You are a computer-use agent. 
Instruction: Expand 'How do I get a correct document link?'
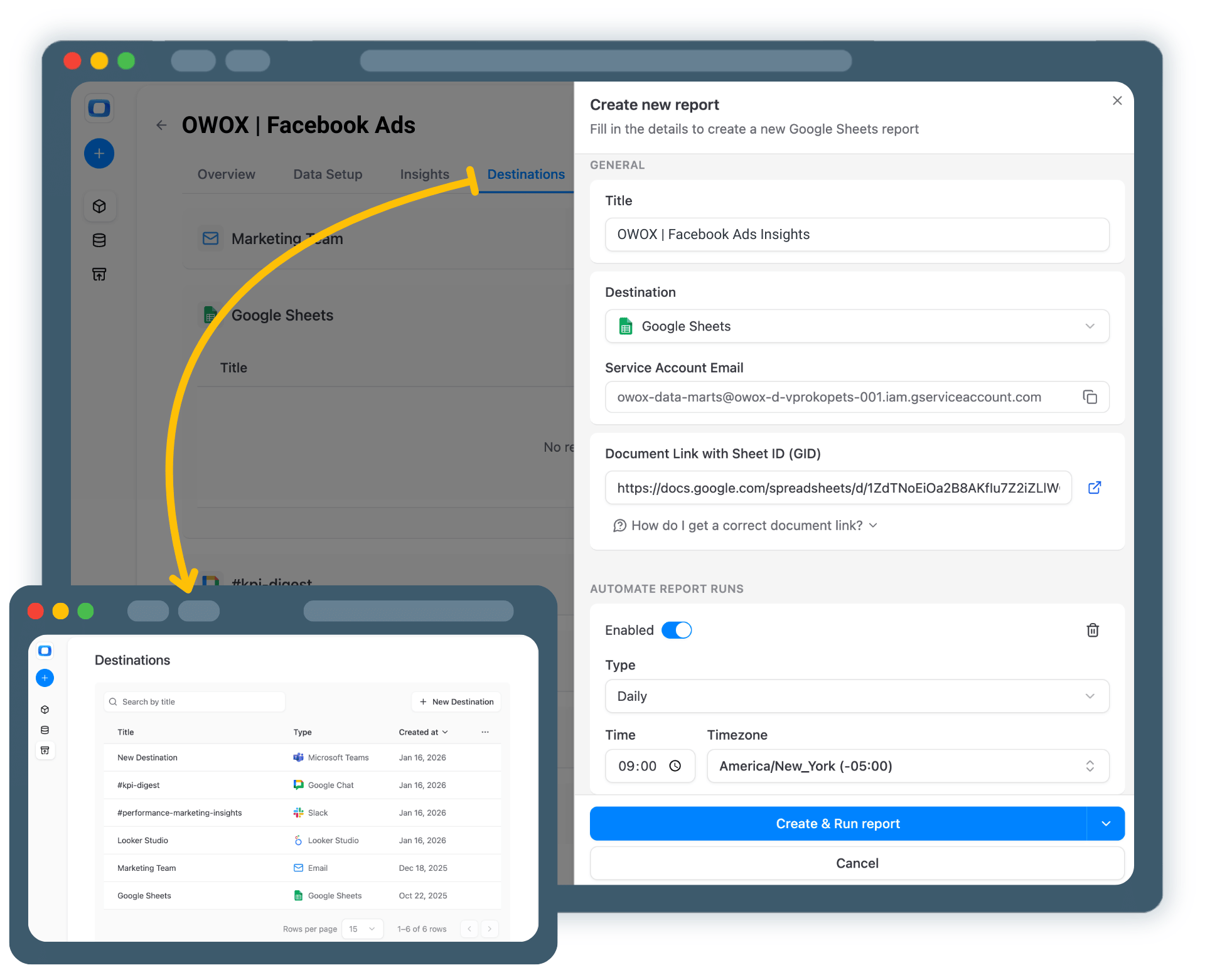[x=745, y=525]
